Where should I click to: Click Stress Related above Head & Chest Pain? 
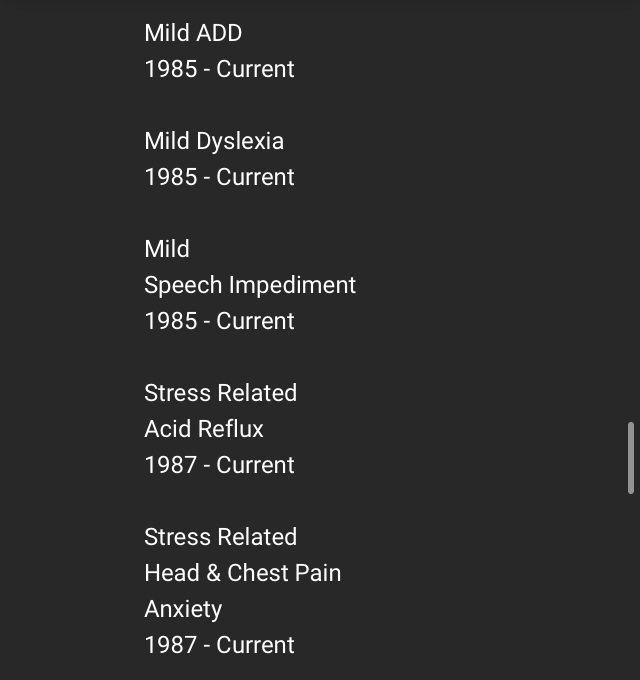220,537
